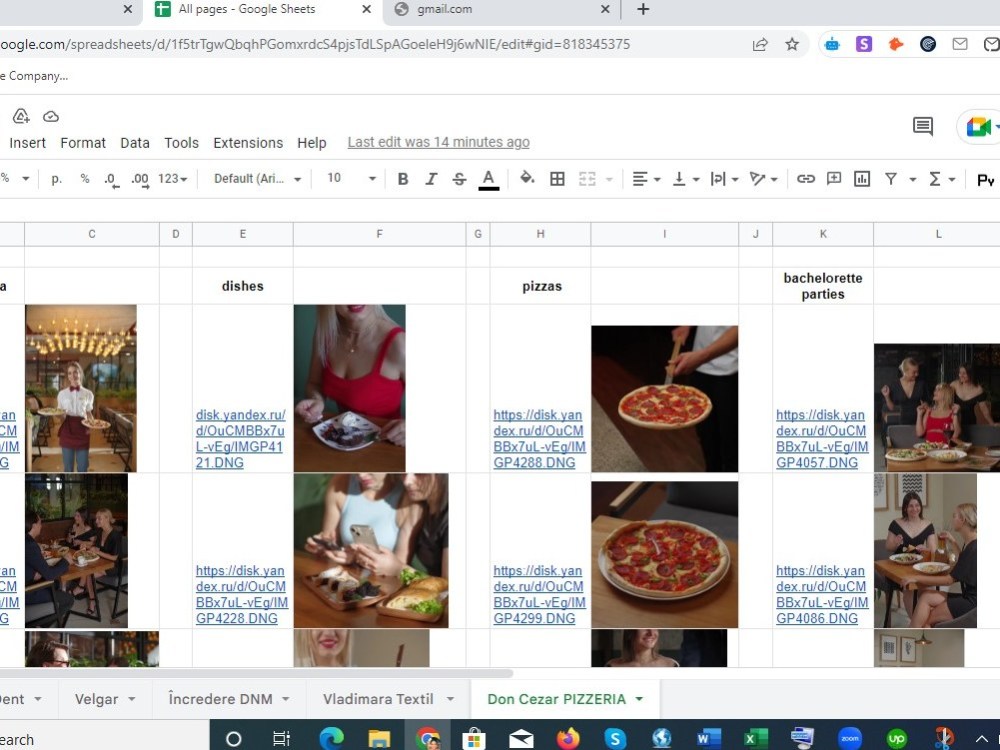Open Velgar tab menu arrow
Screen dimensions: 1000x750
pos(131,700)
